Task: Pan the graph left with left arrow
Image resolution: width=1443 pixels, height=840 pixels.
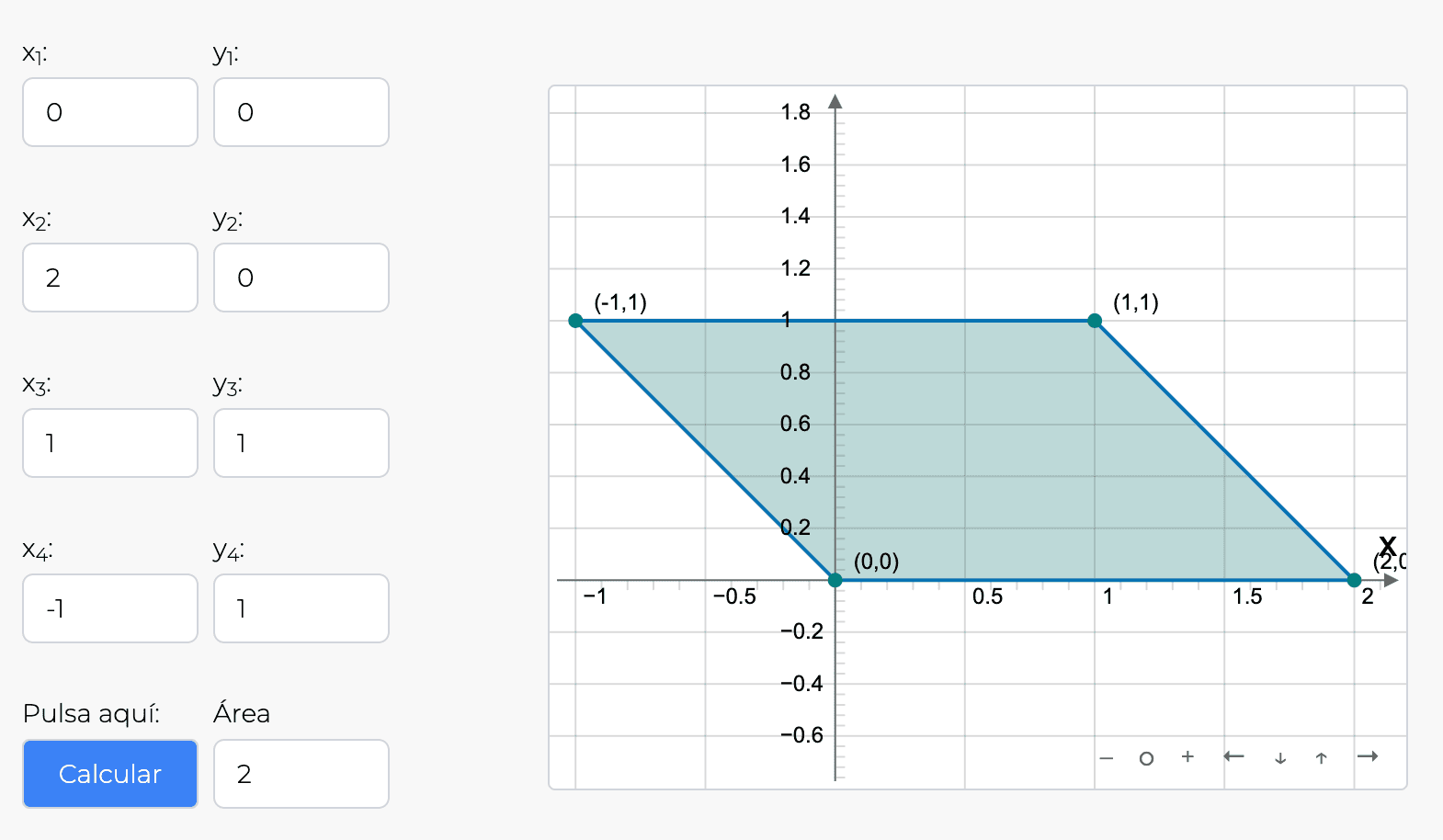Action: pos(1233,756)
